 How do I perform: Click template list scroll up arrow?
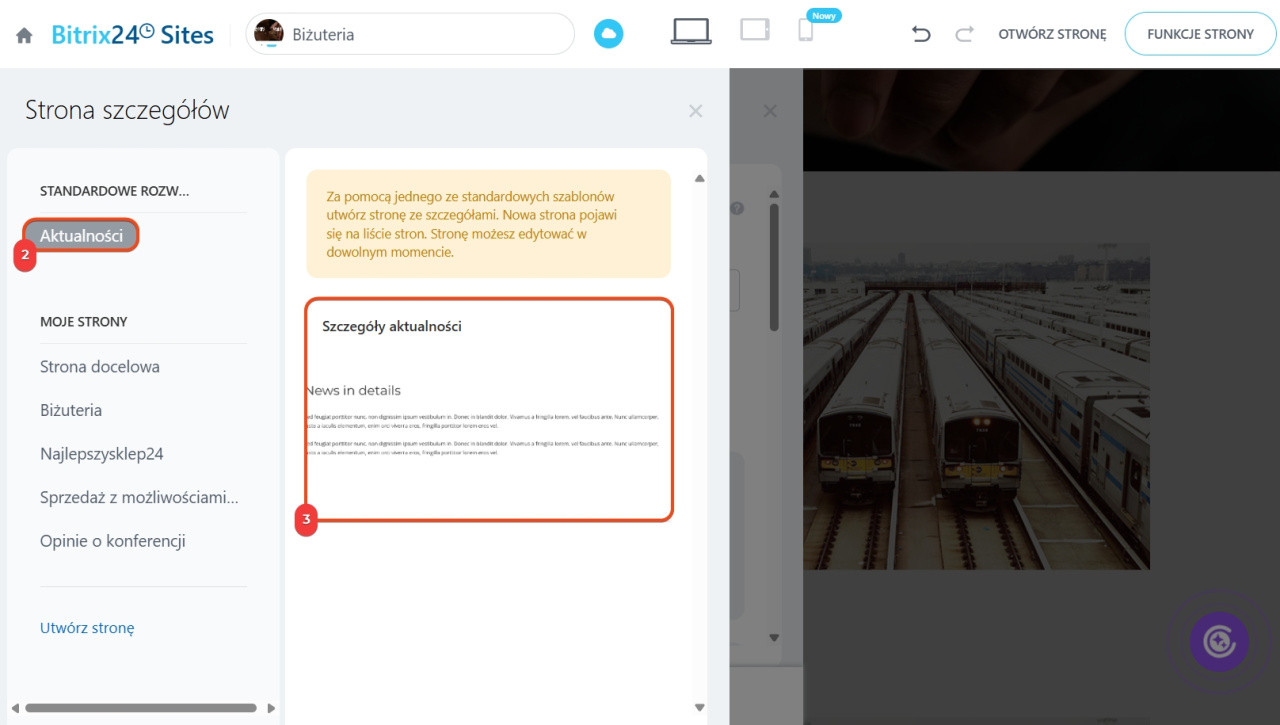point(700,178)
